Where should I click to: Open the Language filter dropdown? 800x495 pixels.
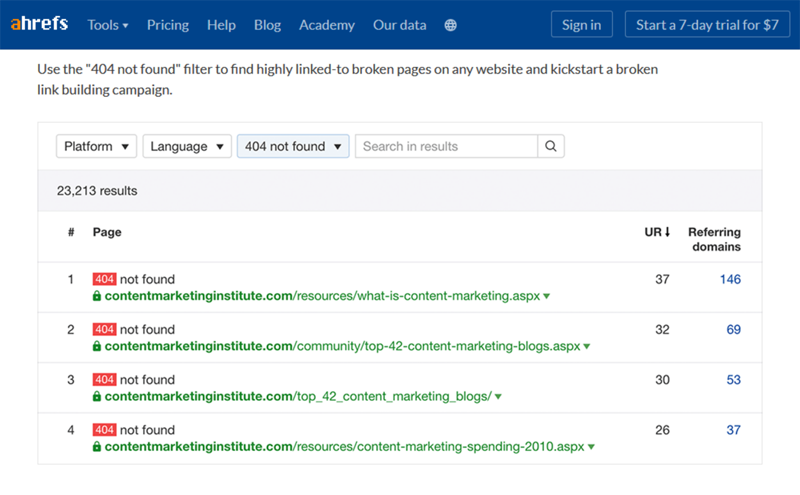coord(187,146)
